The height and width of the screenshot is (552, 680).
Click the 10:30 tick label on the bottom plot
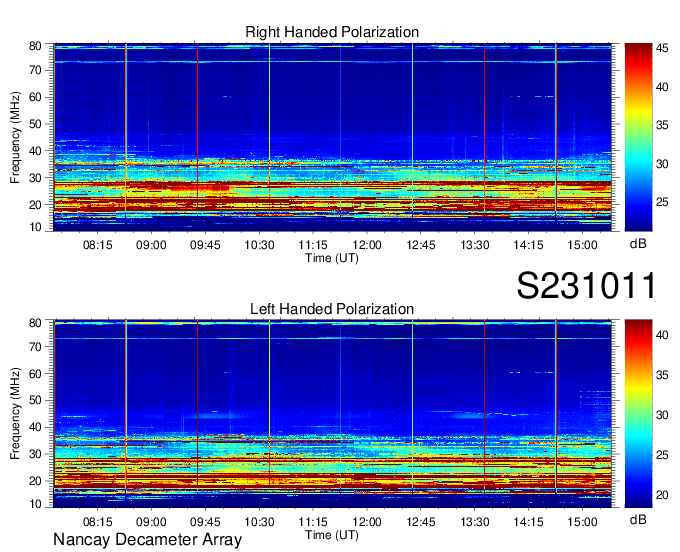(x=259, y=522)
